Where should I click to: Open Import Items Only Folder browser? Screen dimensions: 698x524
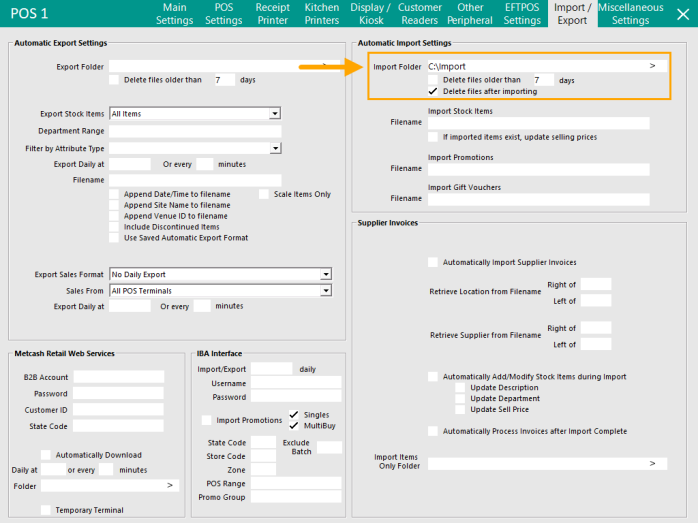point(652,464)
